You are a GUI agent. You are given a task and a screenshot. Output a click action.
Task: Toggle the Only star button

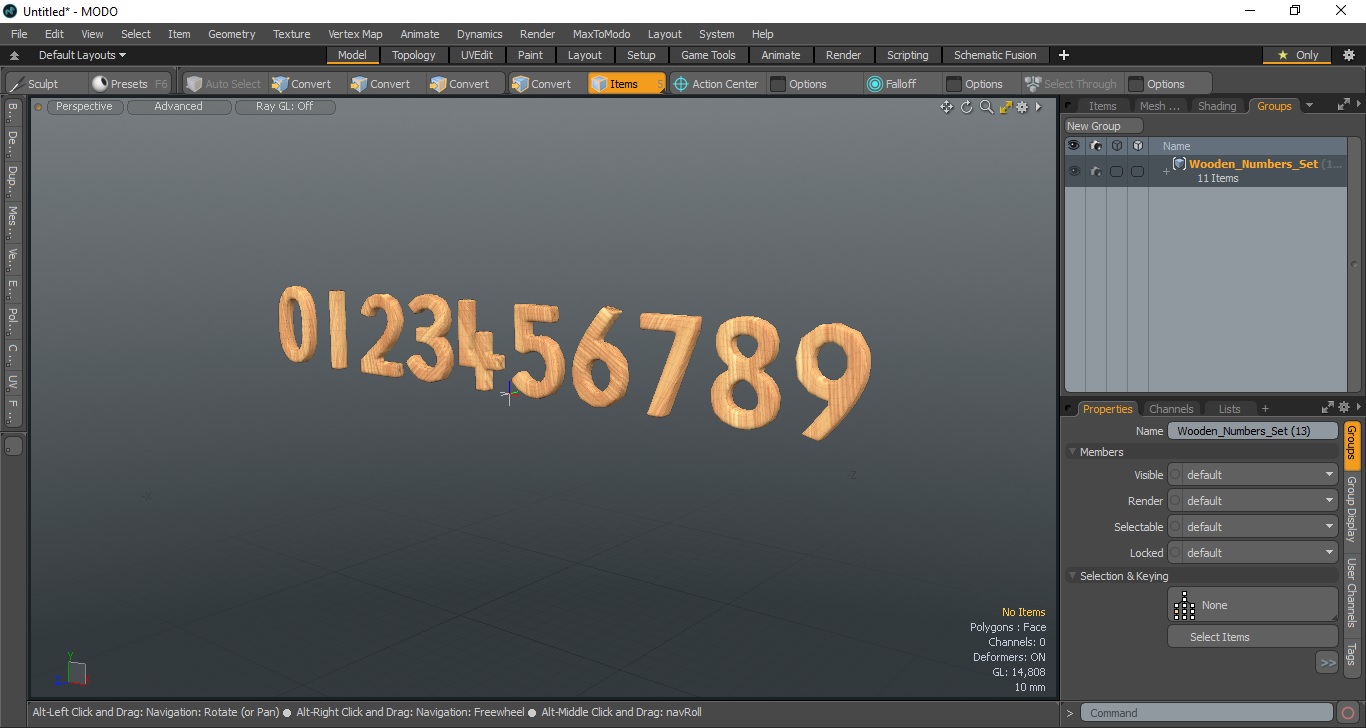pos(1298,55)
